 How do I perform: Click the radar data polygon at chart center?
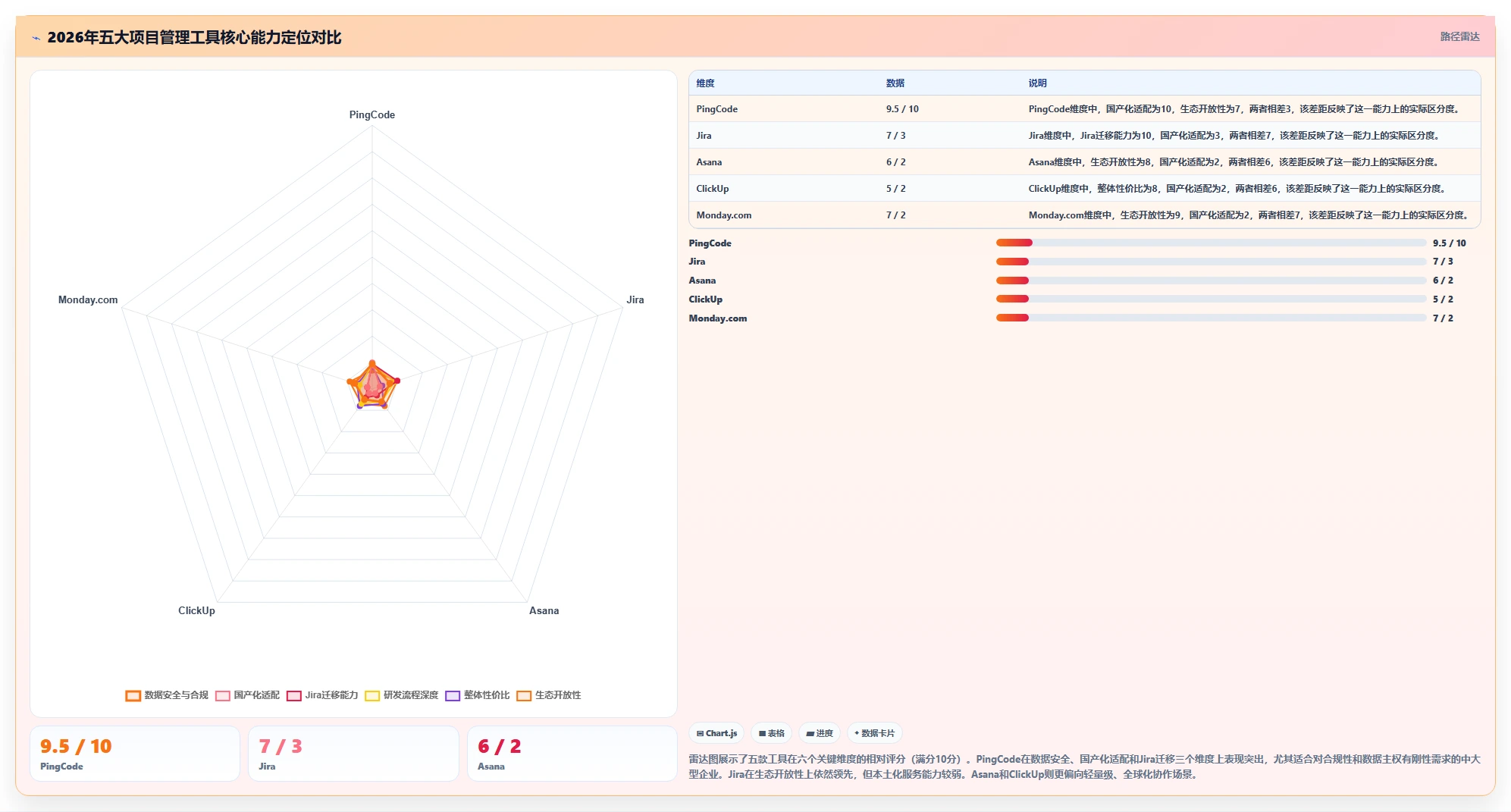coord(372,385)
